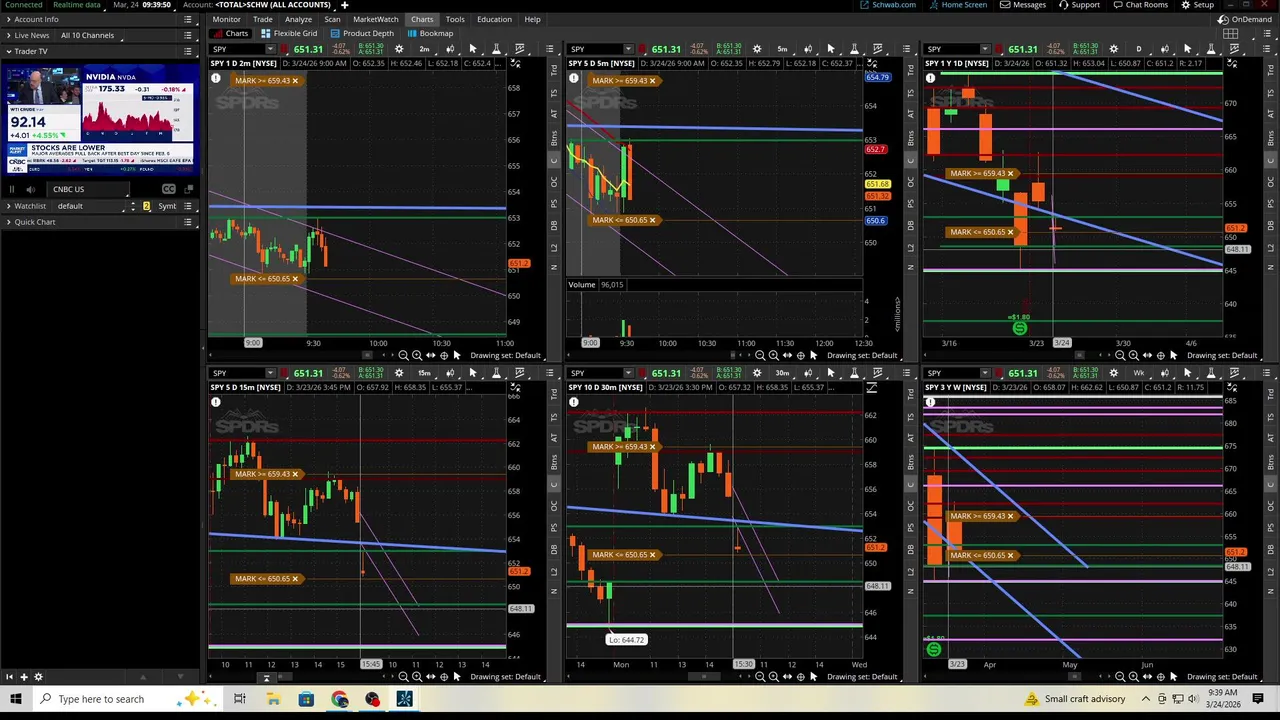Viewport: 1280px width, 720px height.
Task: Open the Trade tab
Action: coord(263,19)
